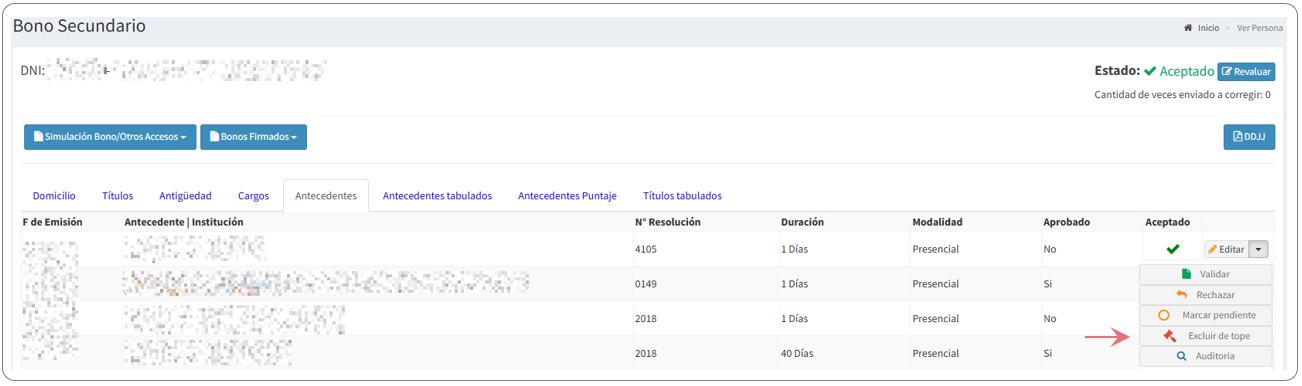
Task: Click green check in Aceptado column
Action: (1172, 249)
